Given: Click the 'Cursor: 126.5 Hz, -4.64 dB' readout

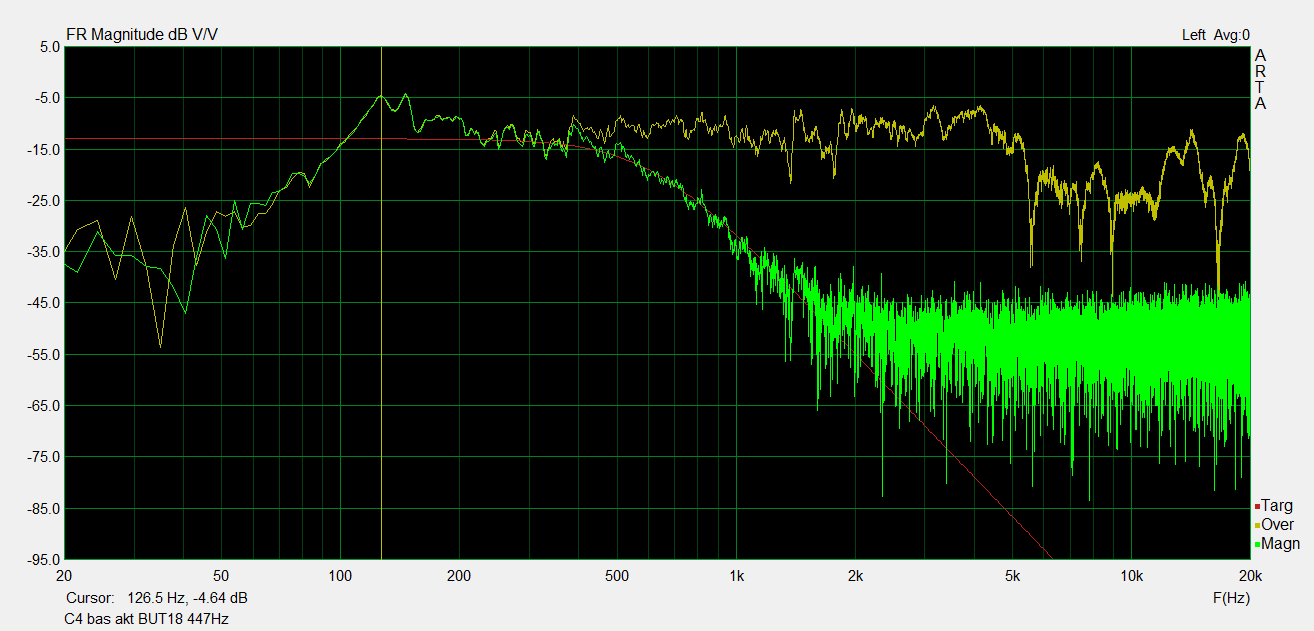Looking at the screenshot, I should (x=157, y=598).
